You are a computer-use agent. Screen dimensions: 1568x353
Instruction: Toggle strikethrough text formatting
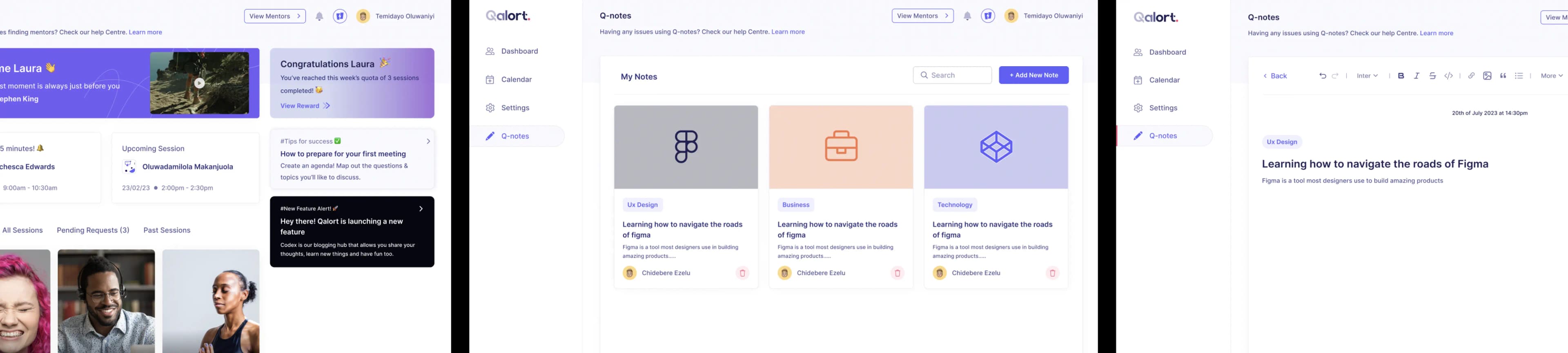pos(1432,76)
